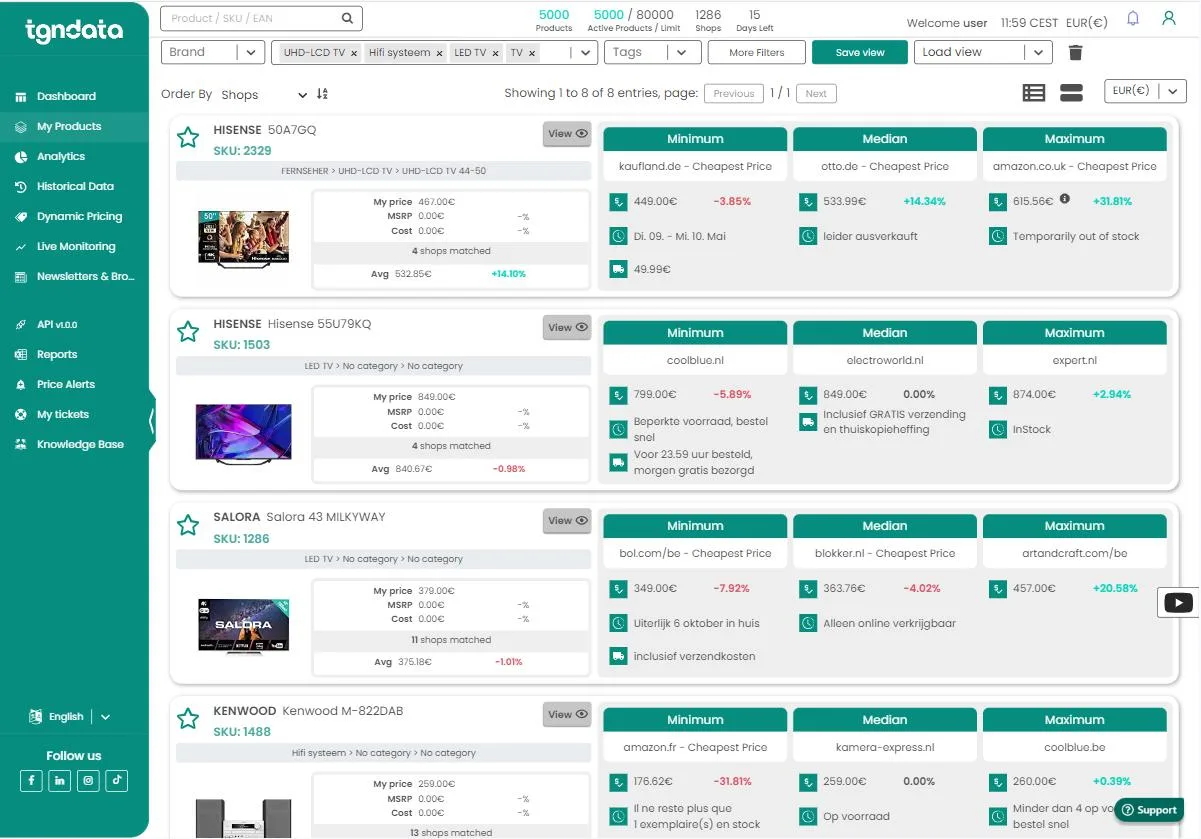Remove Hifi systeem filter tag

[x=439, y=53]
